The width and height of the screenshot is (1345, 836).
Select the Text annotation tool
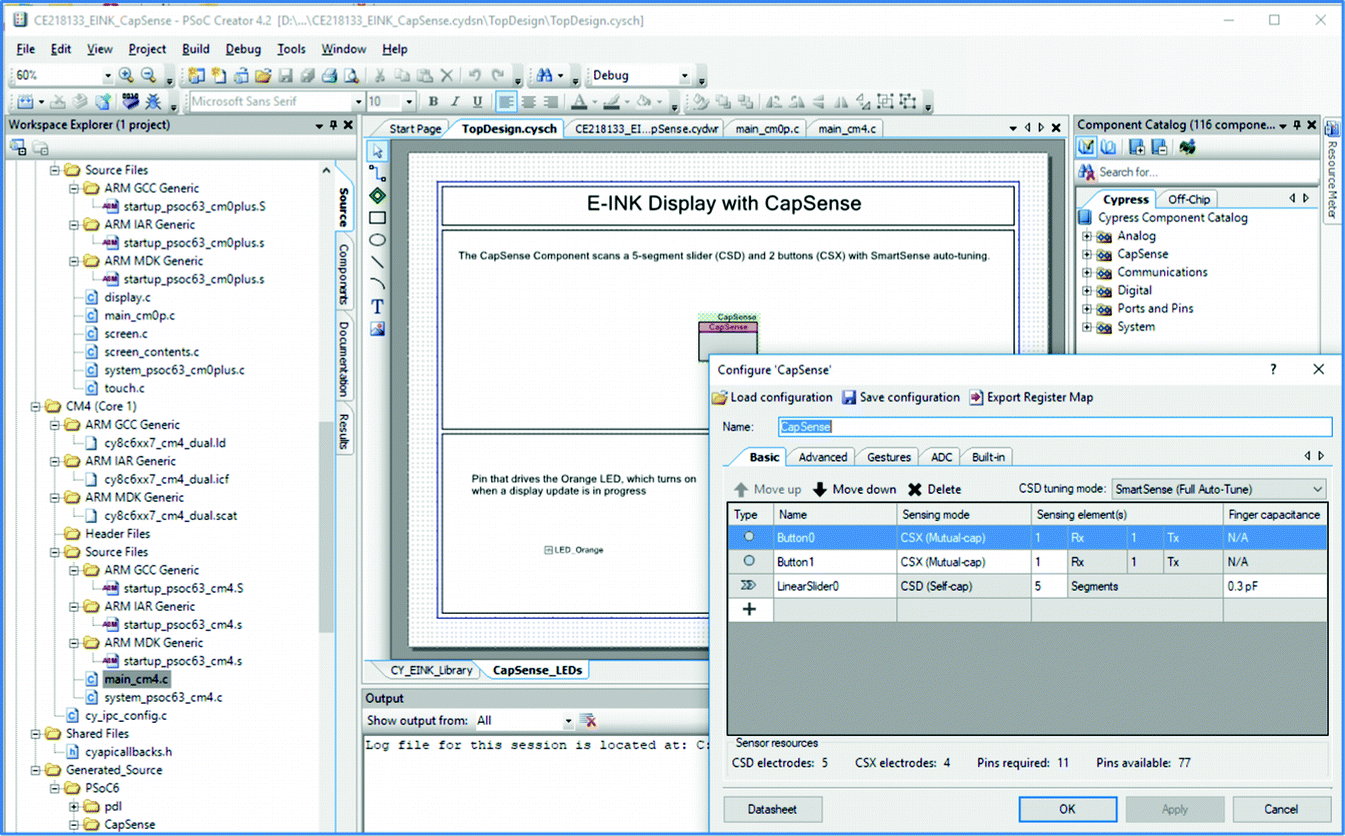[x=377, y=307]
